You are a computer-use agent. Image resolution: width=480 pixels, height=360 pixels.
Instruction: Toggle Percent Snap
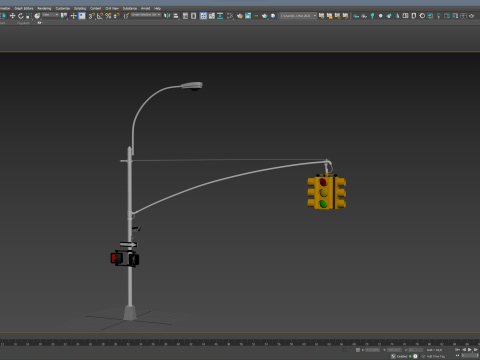(x=108, y=16)
